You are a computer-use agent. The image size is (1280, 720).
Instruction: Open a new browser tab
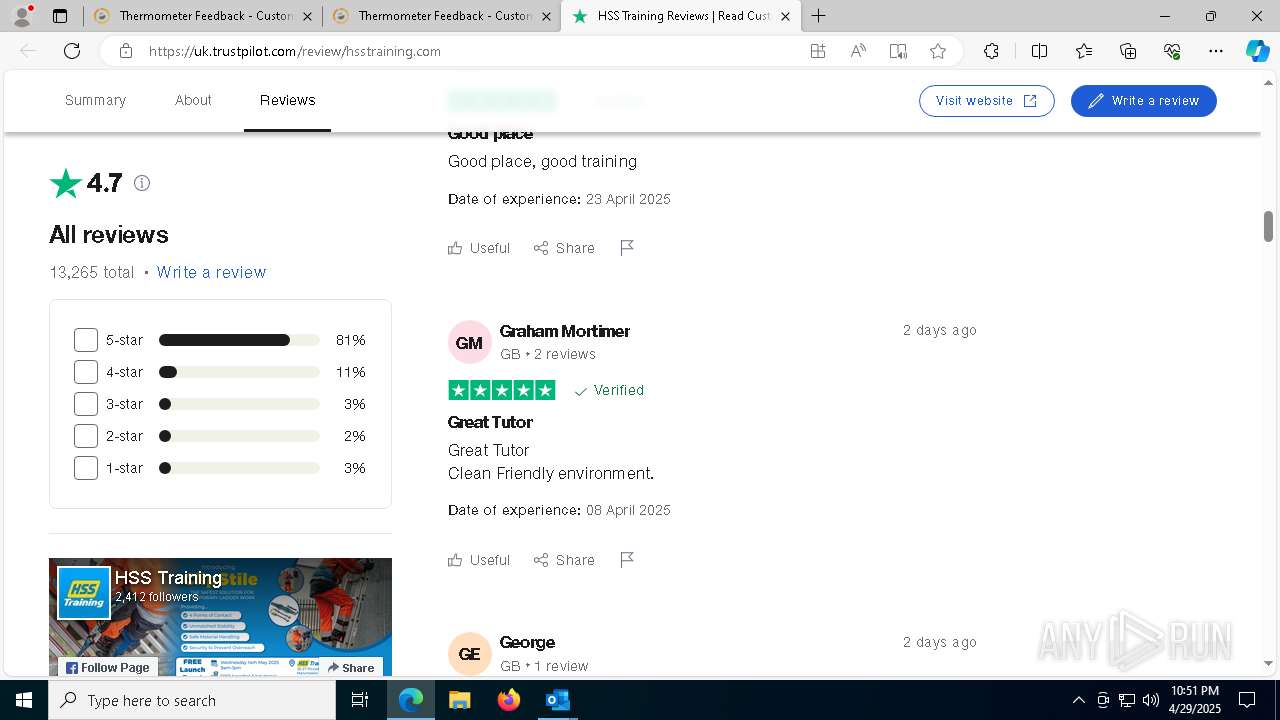818,16
